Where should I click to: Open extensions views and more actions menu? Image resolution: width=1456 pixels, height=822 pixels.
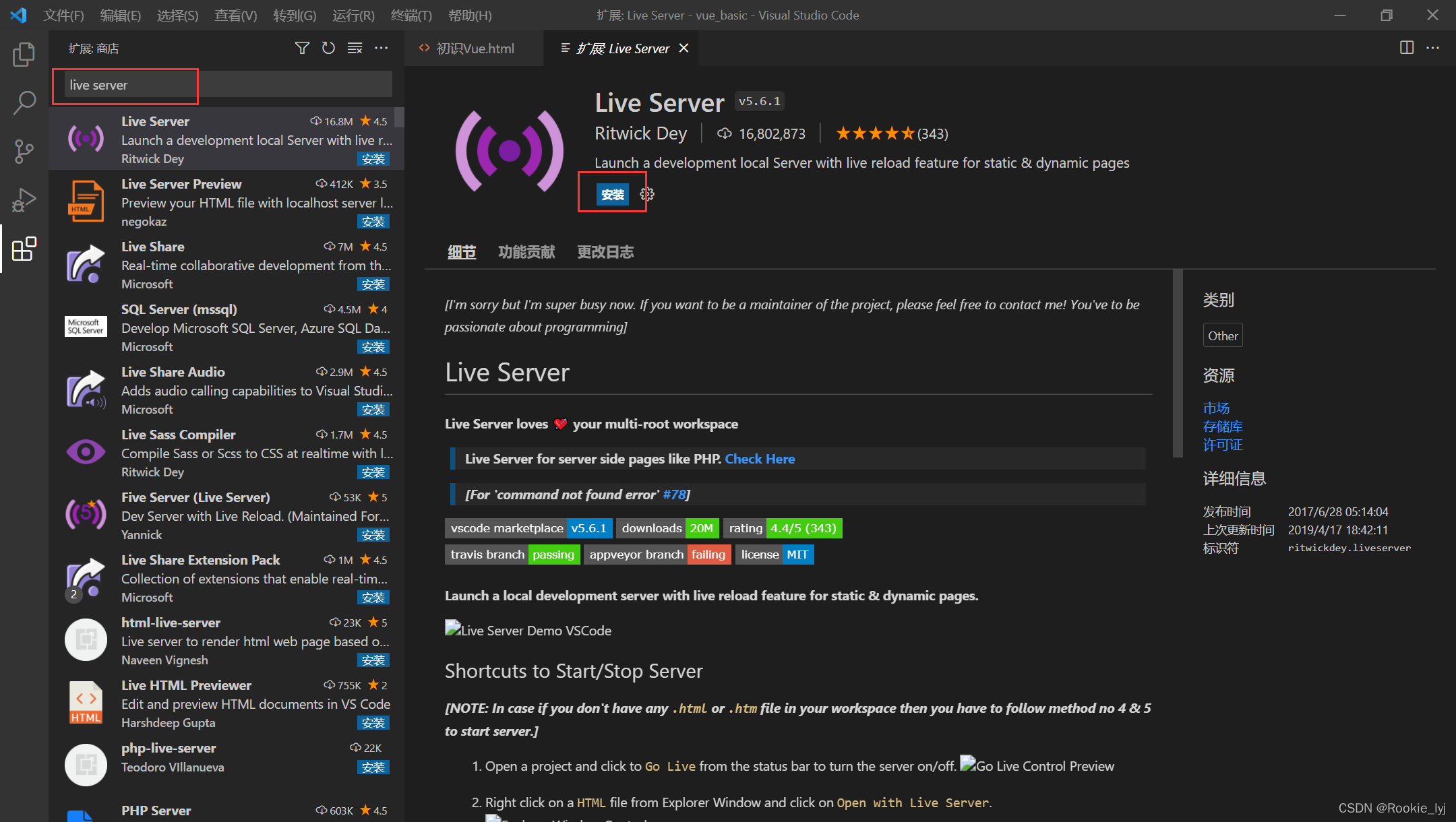(382, 48)
